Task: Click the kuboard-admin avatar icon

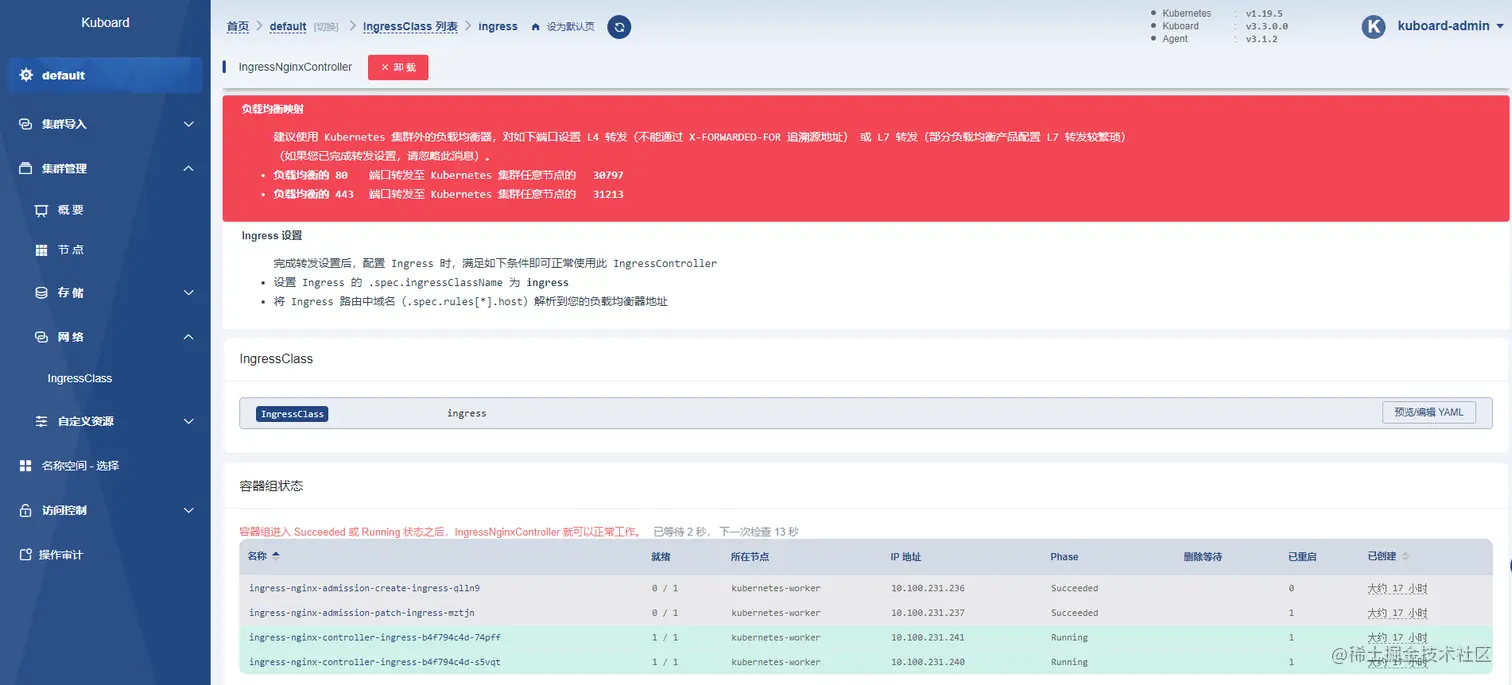Action: click(x=1373, y=26)
